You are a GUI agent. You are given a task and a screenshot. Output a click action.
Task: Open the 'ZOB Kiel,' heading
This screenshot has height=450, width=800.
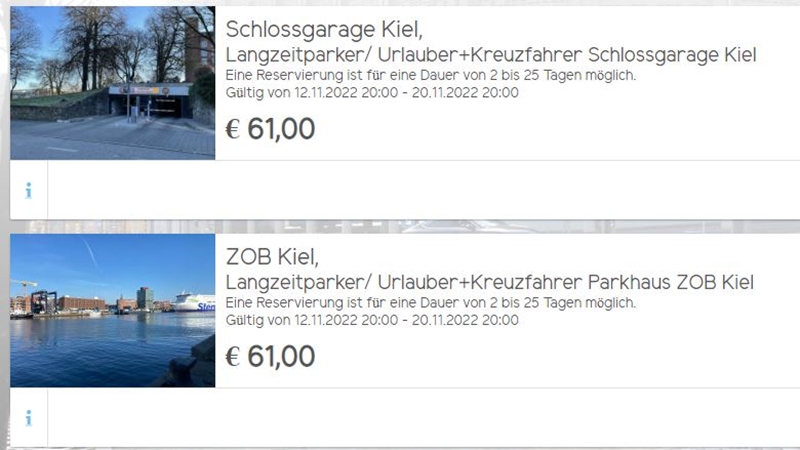click(272, 257)
